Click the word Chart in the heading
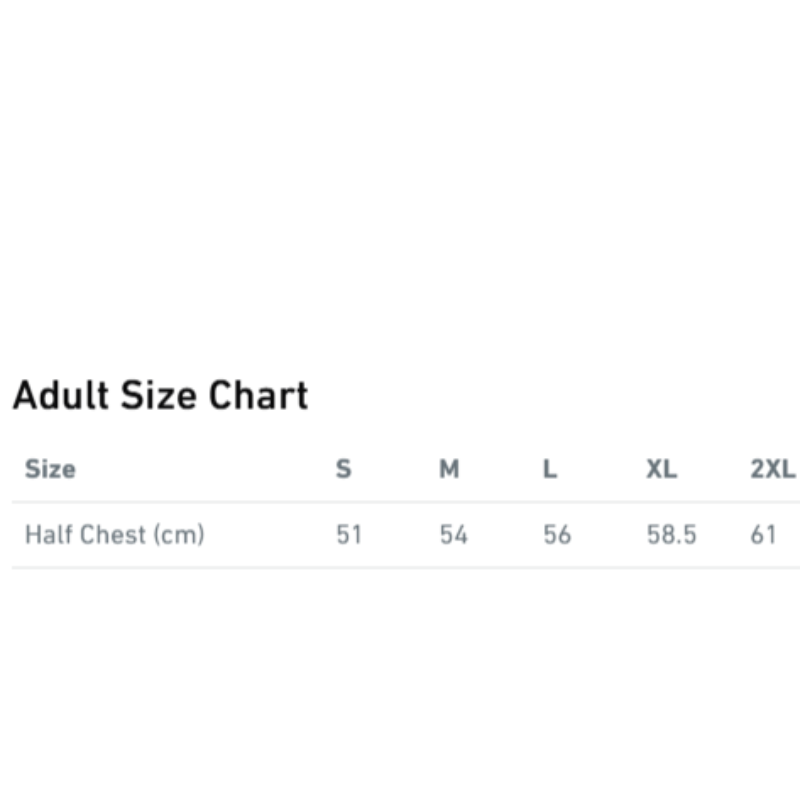 tap(258, 396)
